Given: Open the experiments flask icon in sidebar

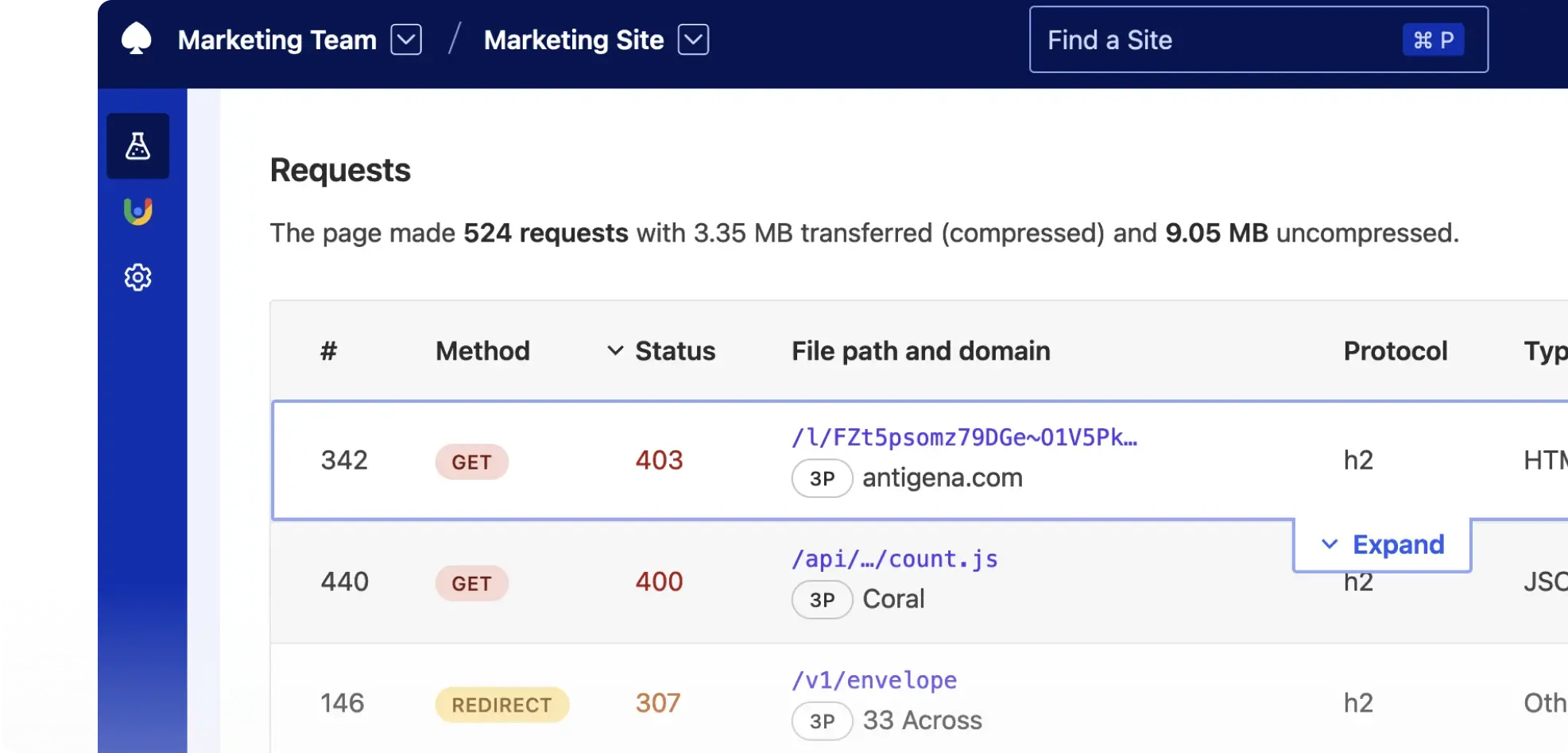Looking at the screenshot, I should (137, 145).
